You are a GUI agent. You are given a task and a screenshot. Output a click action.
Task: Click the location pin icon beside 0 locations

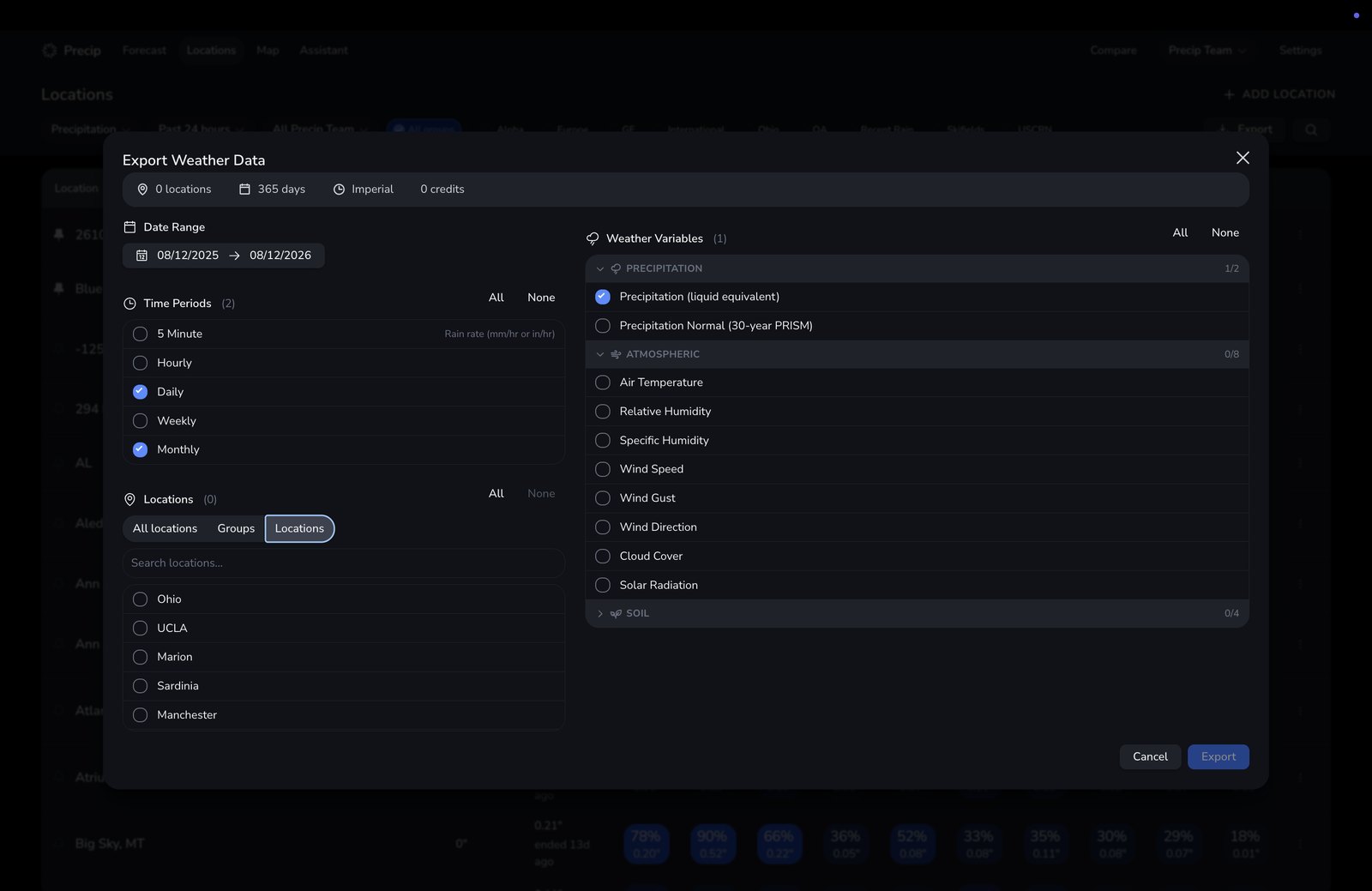tap(142, 190)
